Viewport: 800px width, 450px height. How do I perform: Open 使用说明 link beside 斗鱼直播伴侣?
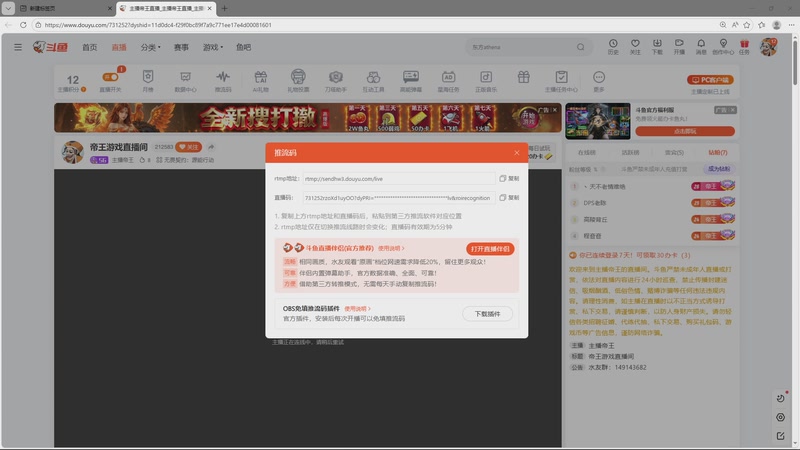tap(391, 248)
